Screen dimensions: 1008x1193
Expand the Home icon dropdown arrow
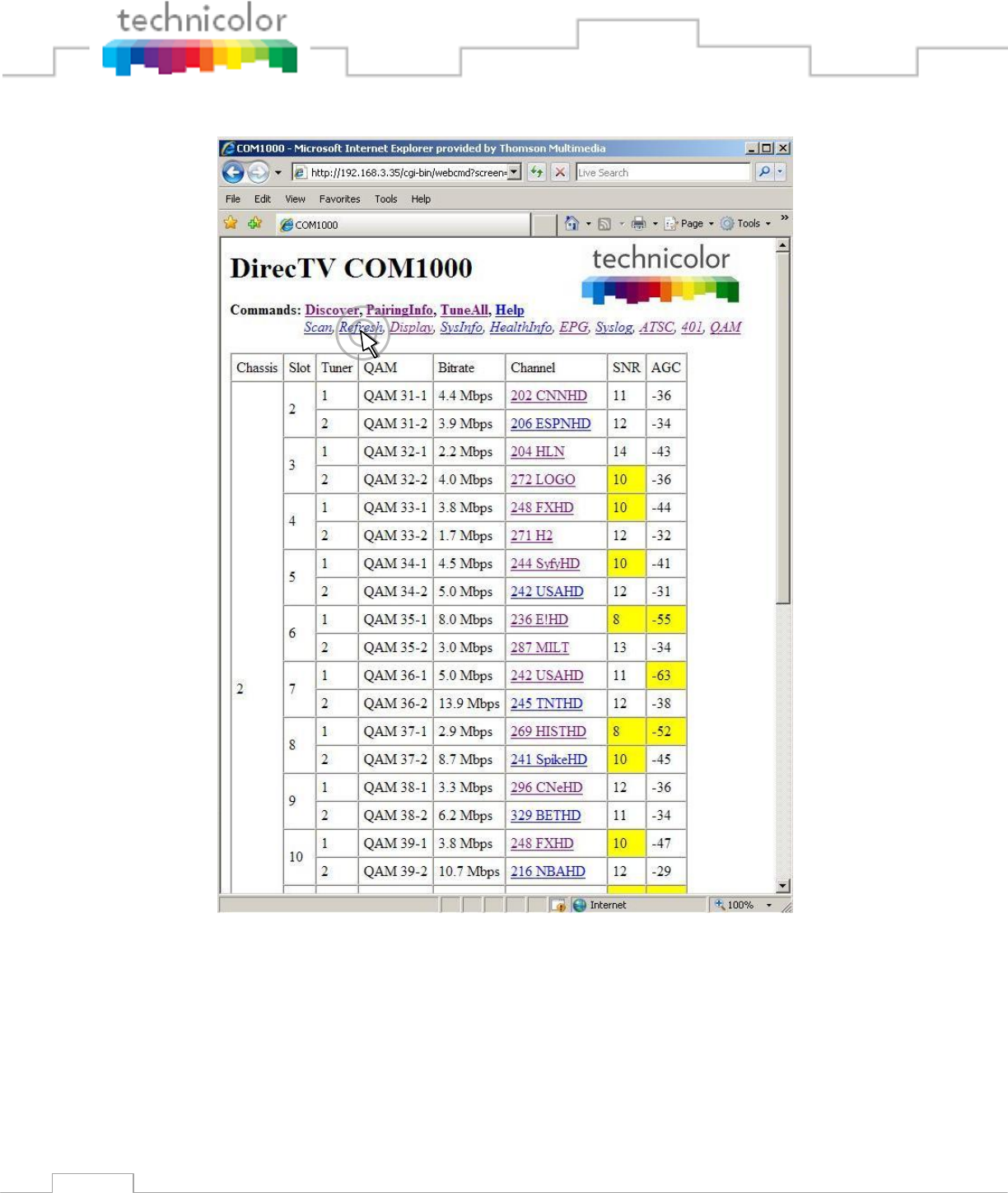588,224
